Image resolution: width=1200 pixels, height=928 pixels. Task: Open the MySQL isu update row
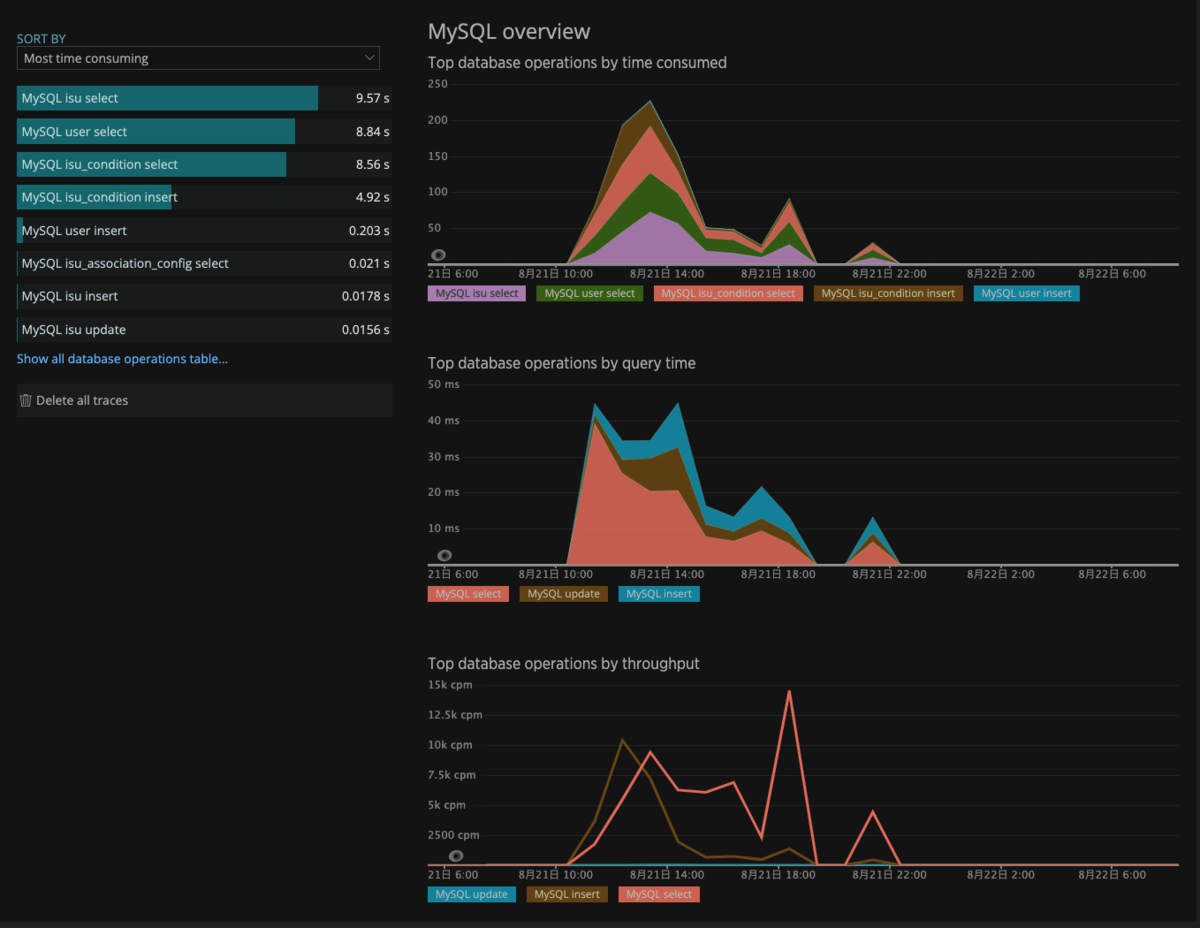tap(204, 329)
